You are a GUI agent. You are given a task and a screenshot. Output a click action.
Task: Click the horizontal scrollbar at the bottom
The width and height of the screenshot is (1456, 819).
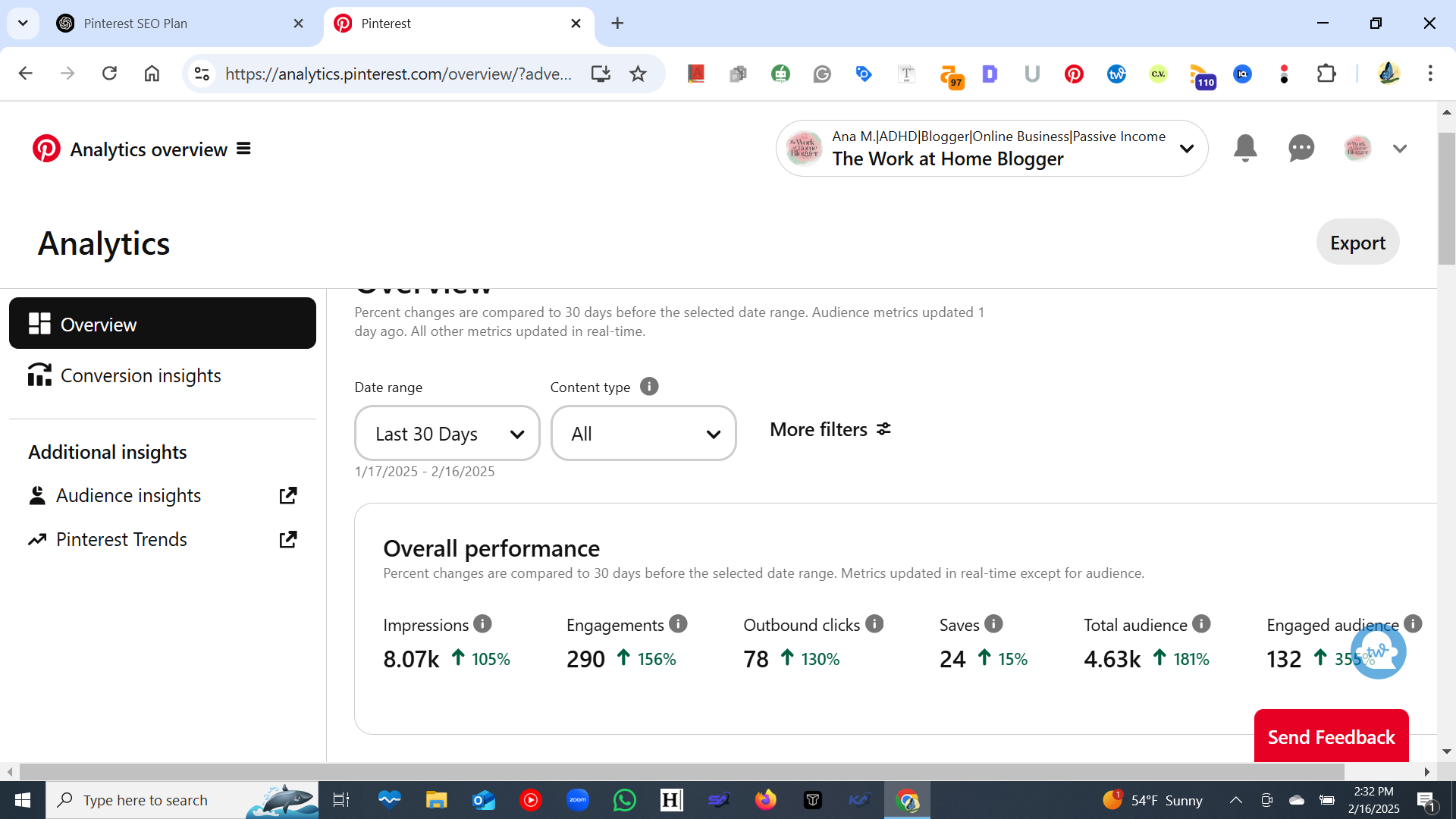coord(682,772)
